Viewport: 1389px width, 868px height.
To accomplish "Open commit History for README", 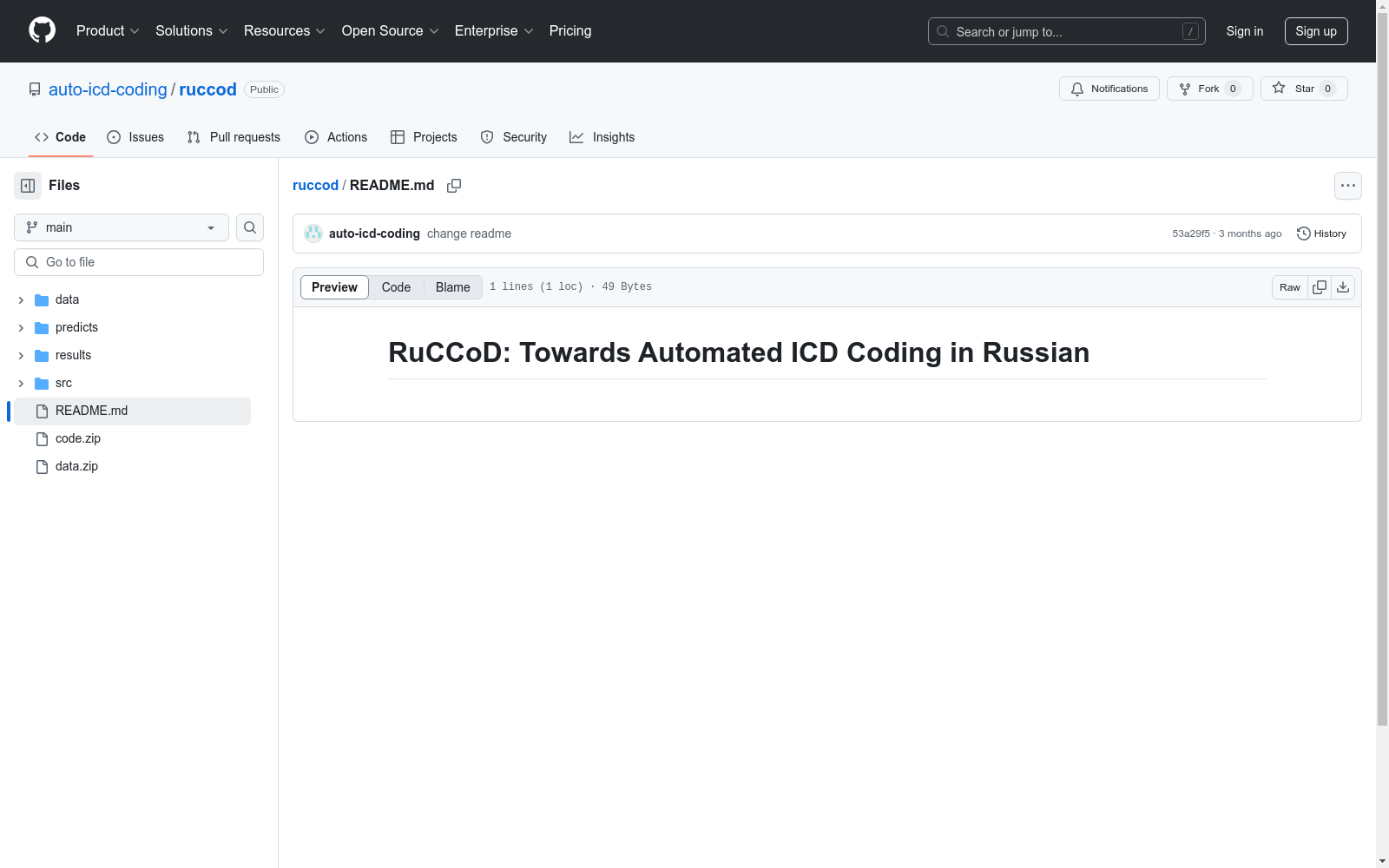I will tap(1321, 233).
